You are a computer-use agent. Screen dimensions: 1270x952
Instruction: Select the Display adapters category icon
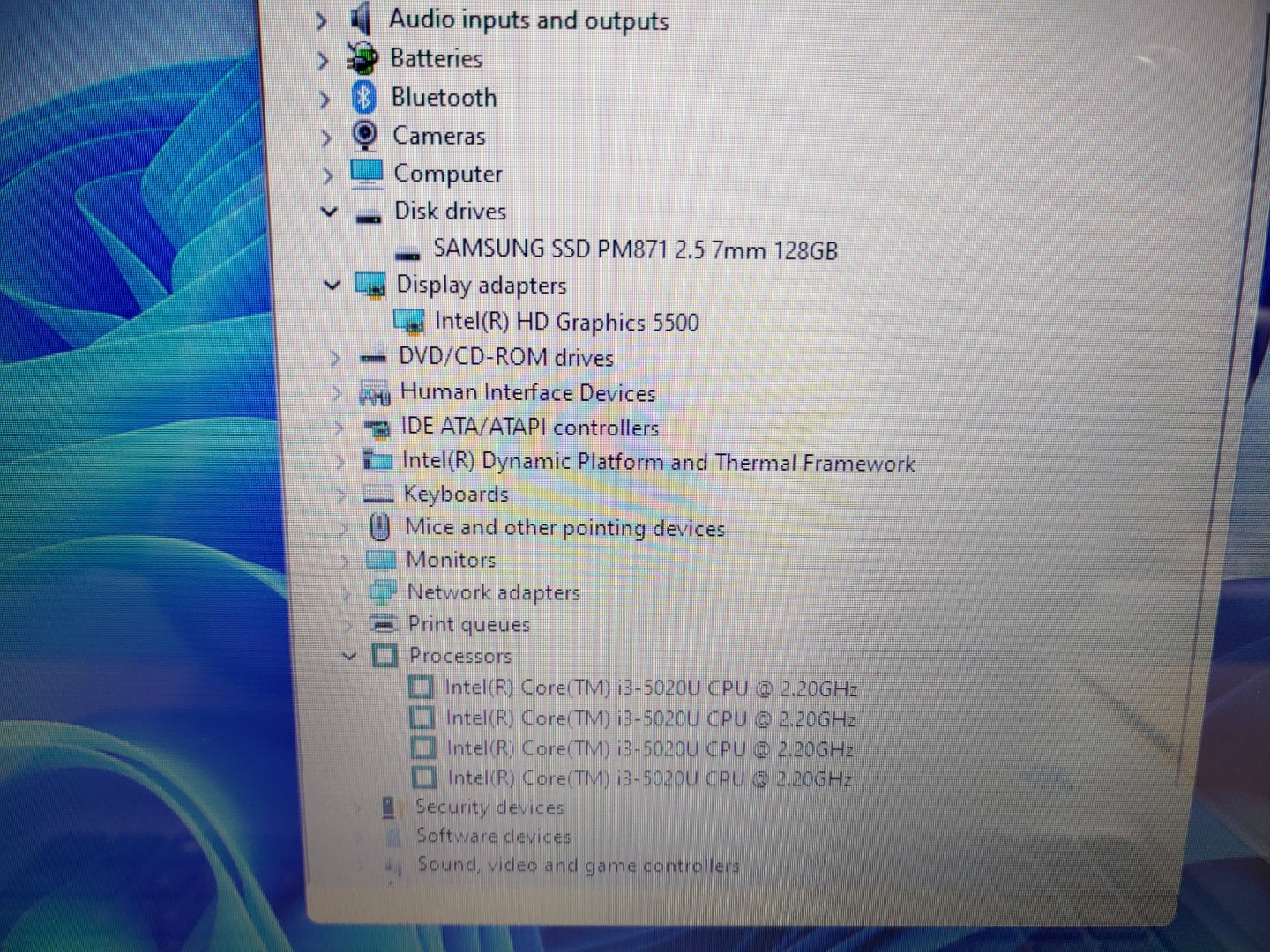coord(370,285)
